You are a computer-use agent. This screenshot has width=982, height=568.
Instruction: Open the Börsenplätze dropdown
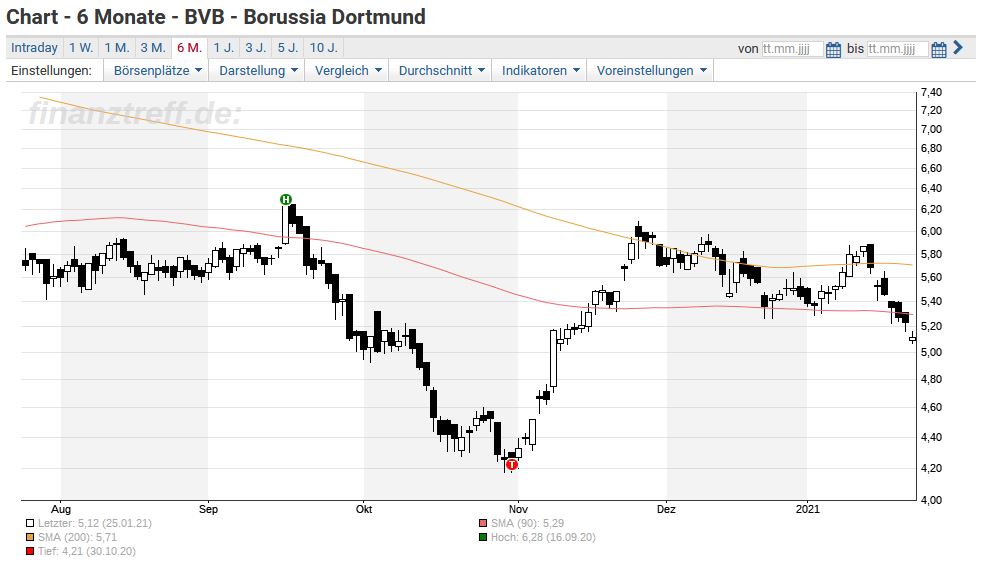click(x=157, y=71)
